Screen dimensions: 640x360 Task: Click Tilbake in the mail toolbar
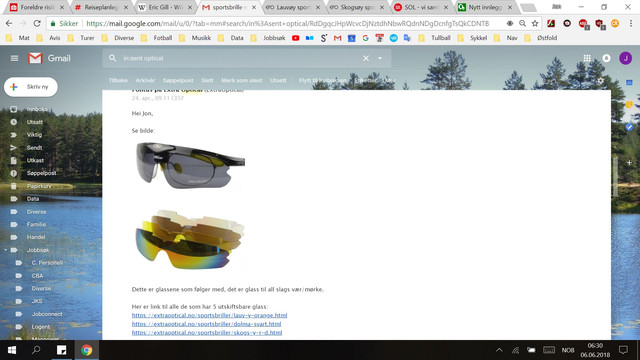(118, 80)
